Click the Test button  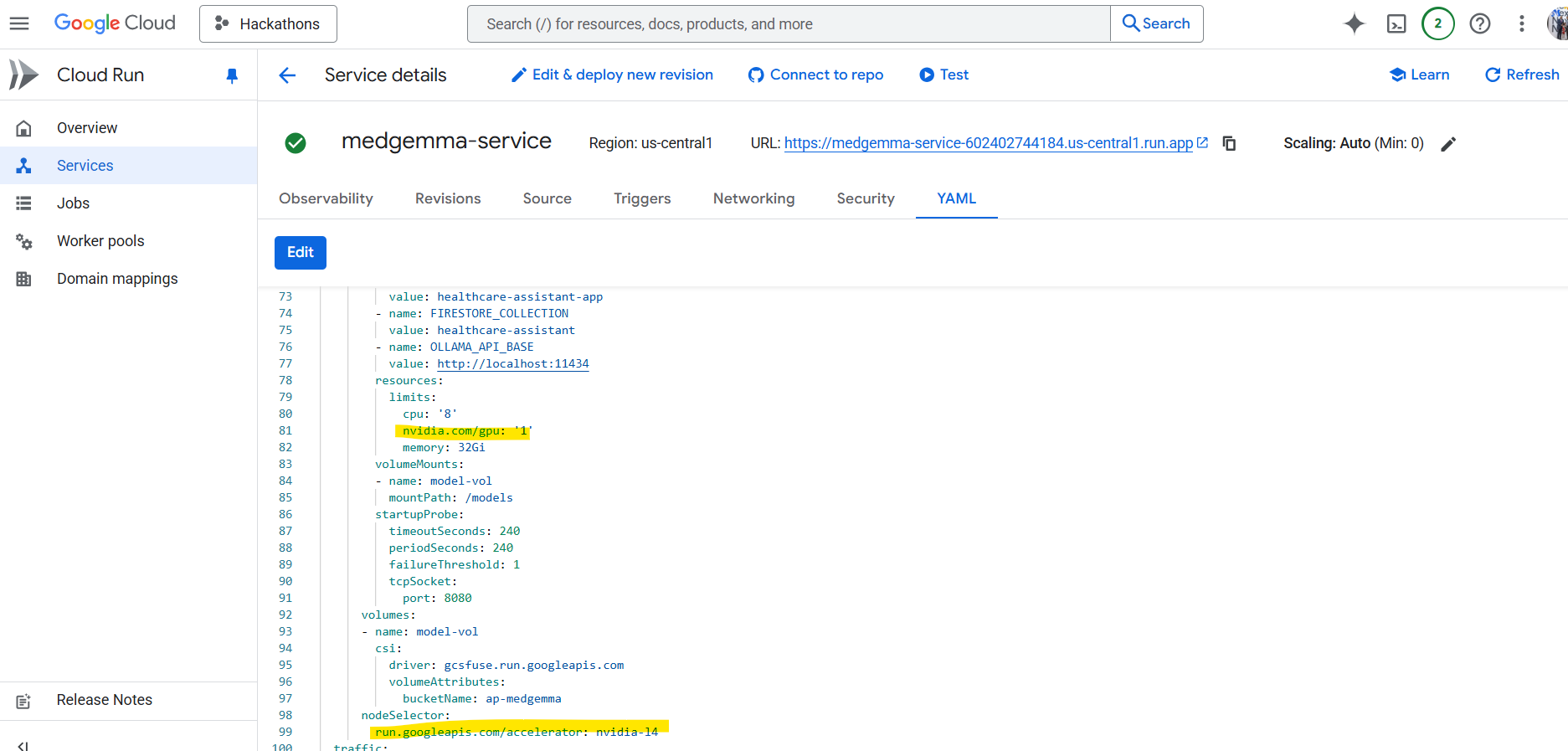click(943, 75)
